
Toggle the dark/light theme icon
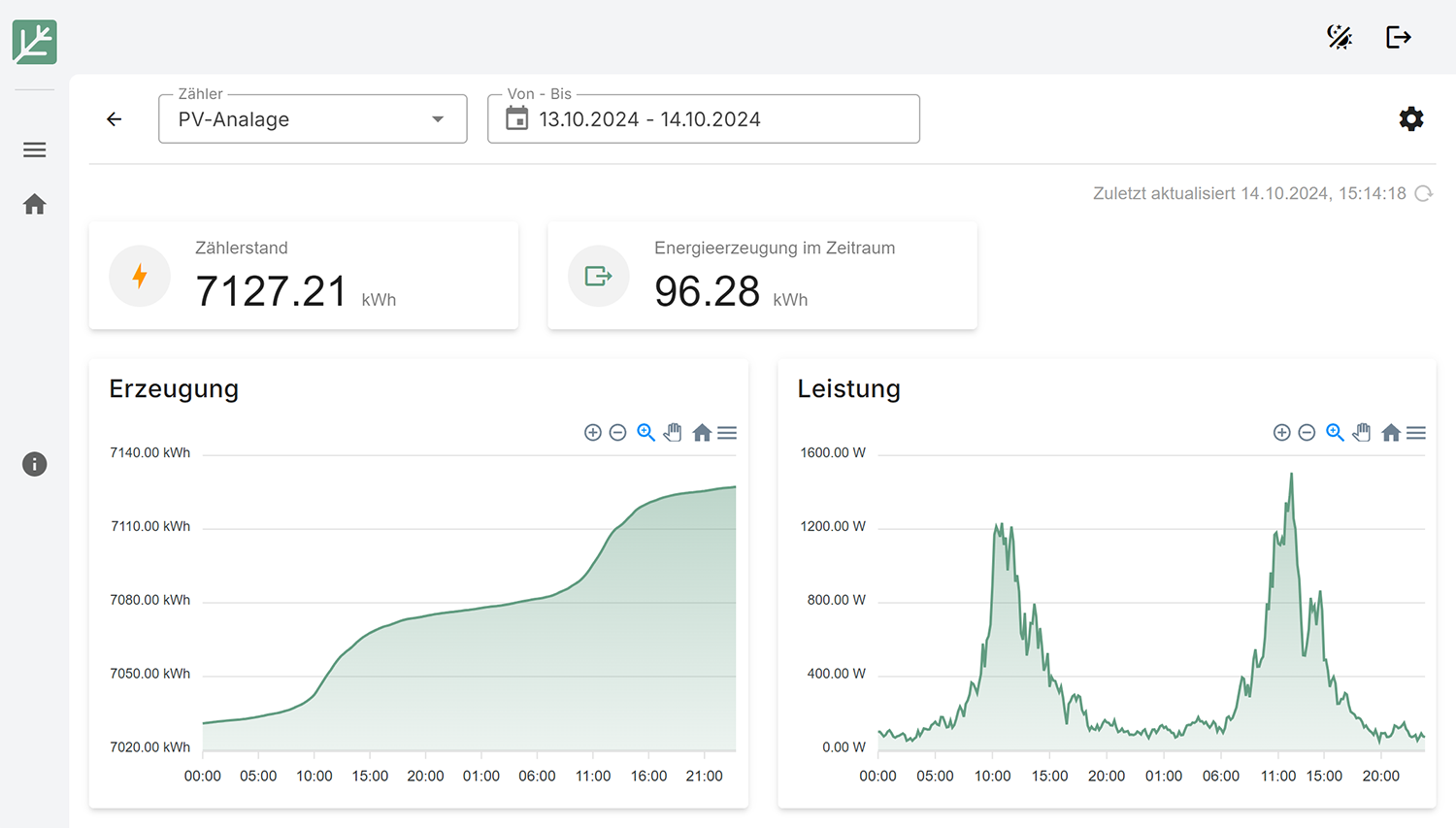1340,37
